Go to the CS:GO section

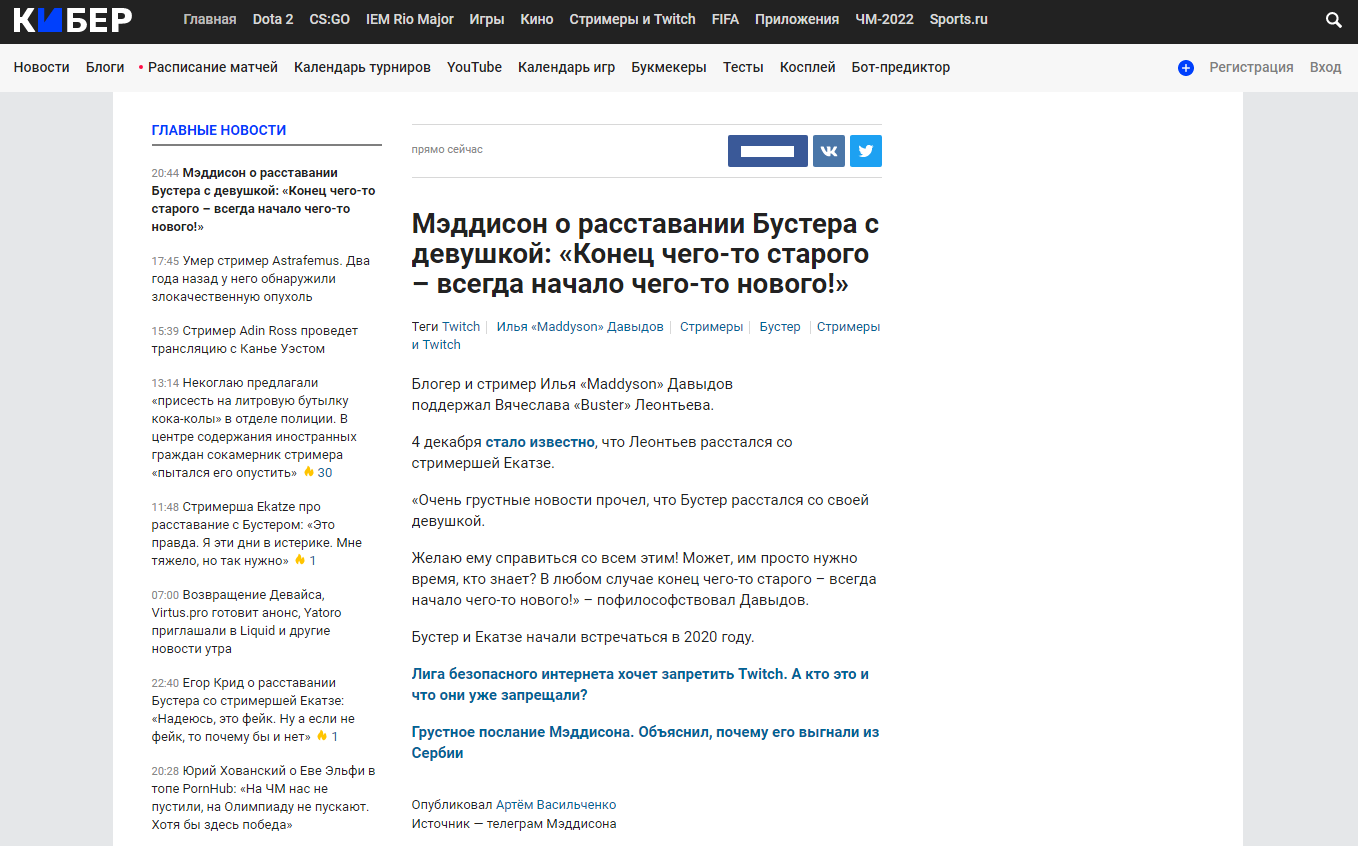click(330, 19)
